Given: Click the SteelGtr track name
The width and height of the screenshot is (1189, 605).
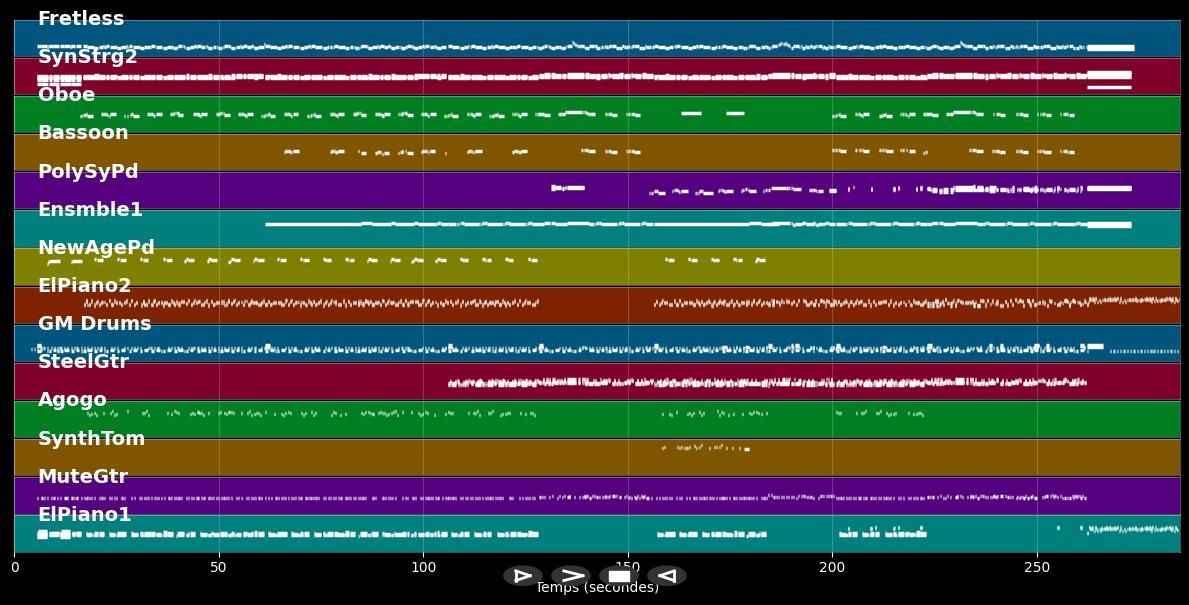Looking at the screenshot, I should [83, 362].
